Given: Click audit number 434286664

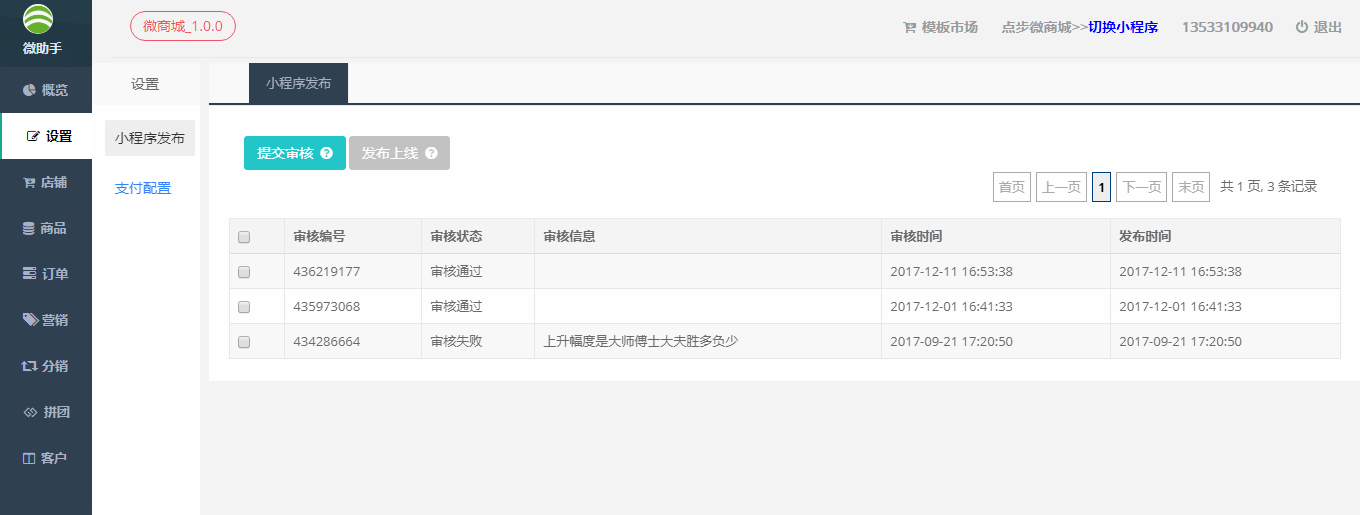Looking at the screenshot, I should tap(327, 342).
